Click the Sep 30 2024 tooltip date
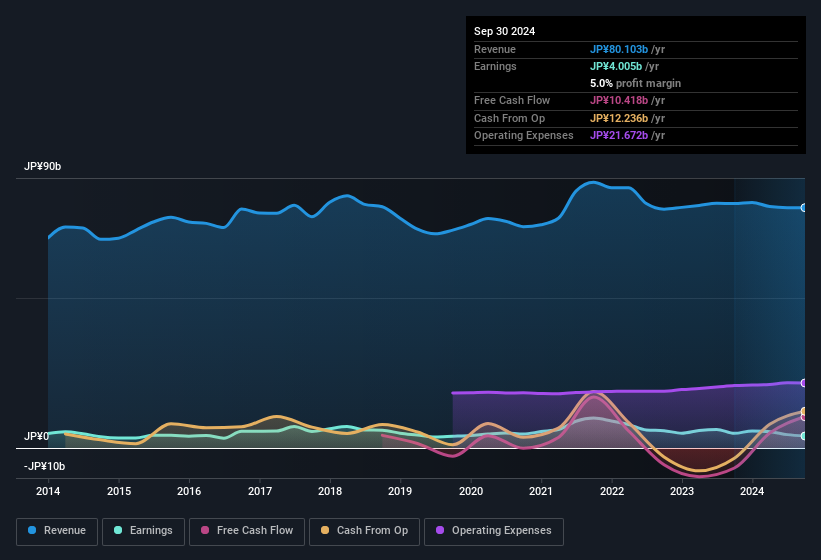This screenshot has height=560, width=821. [505, 31]
